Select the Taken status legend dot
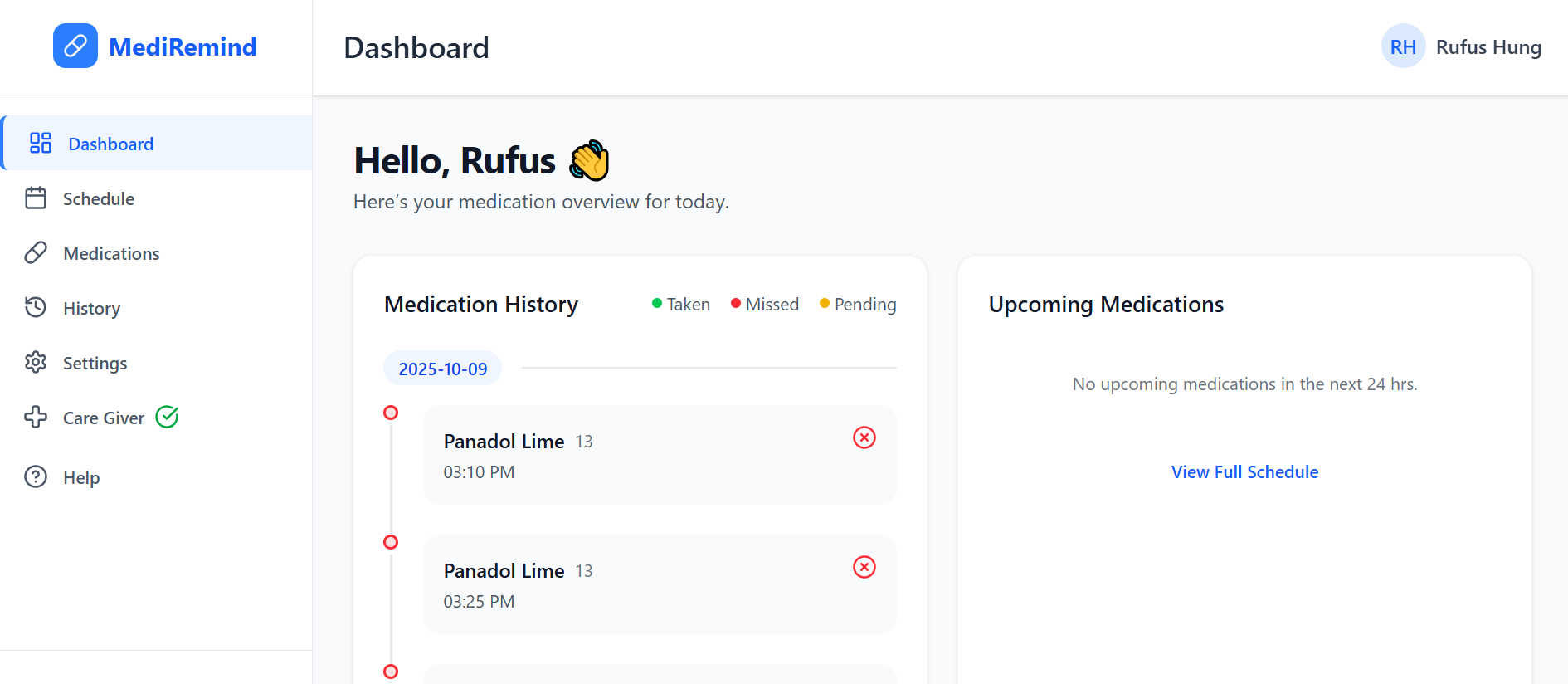The image size is (1568, 684). click(x=656, y=304)
